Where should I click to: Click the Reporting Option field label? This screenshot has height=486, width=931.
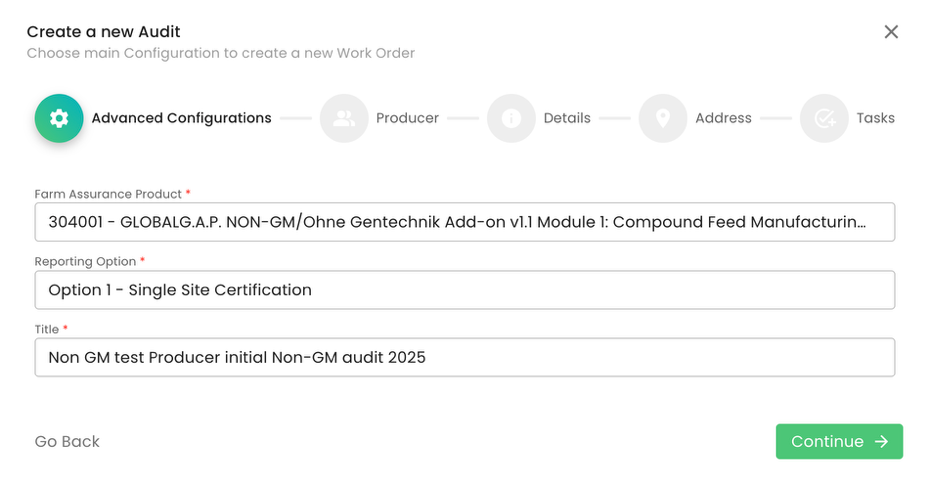coord(85,262)
